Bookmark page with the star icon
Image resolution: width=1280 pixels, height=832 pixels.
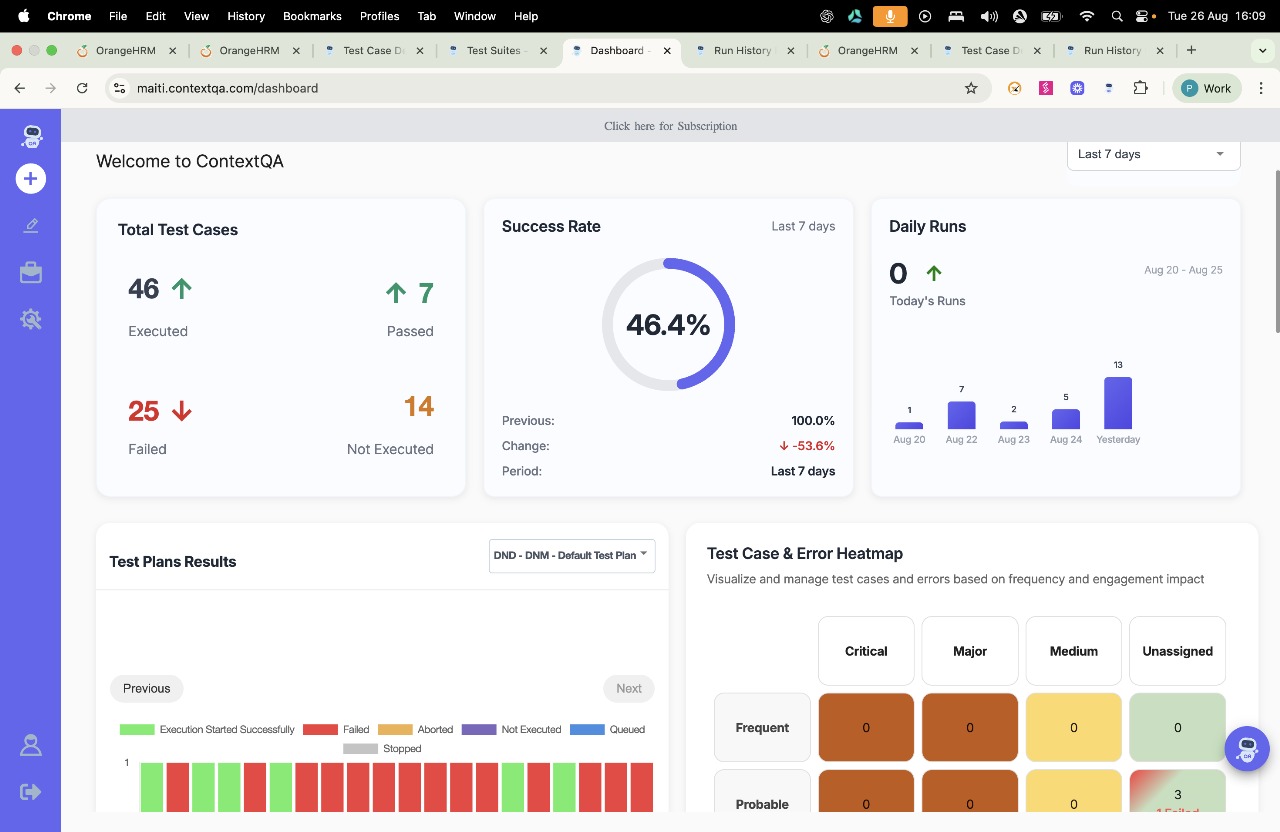click(970, 88)
